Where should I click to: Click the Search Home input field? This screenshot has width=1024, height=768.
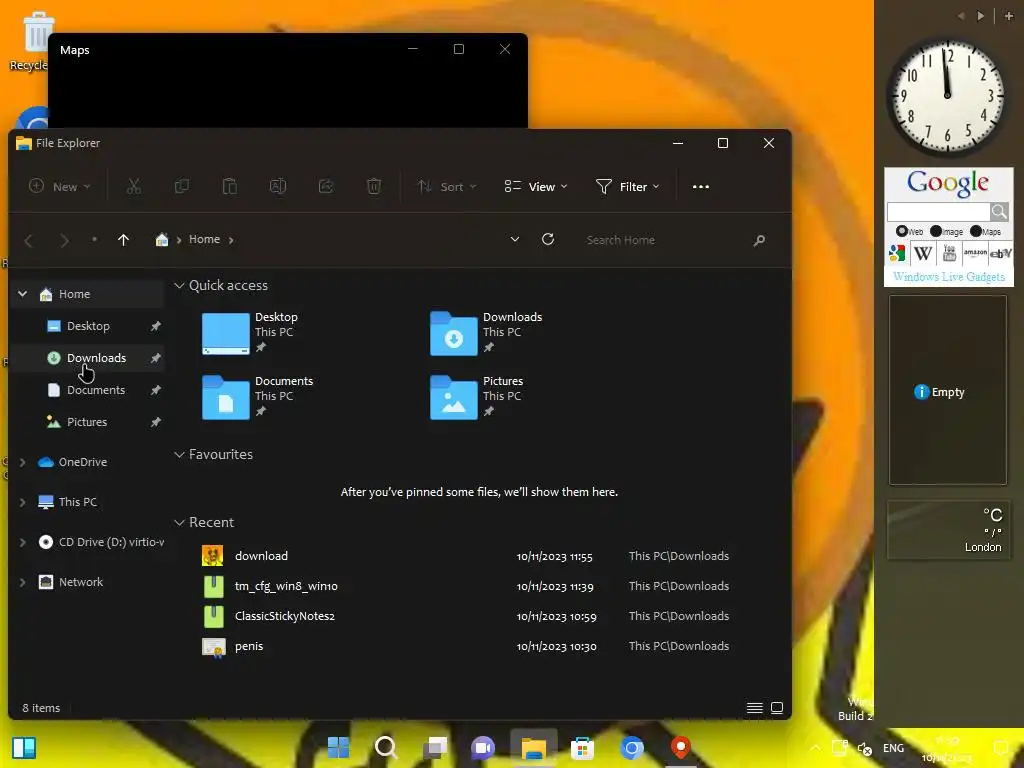(666, 240)
